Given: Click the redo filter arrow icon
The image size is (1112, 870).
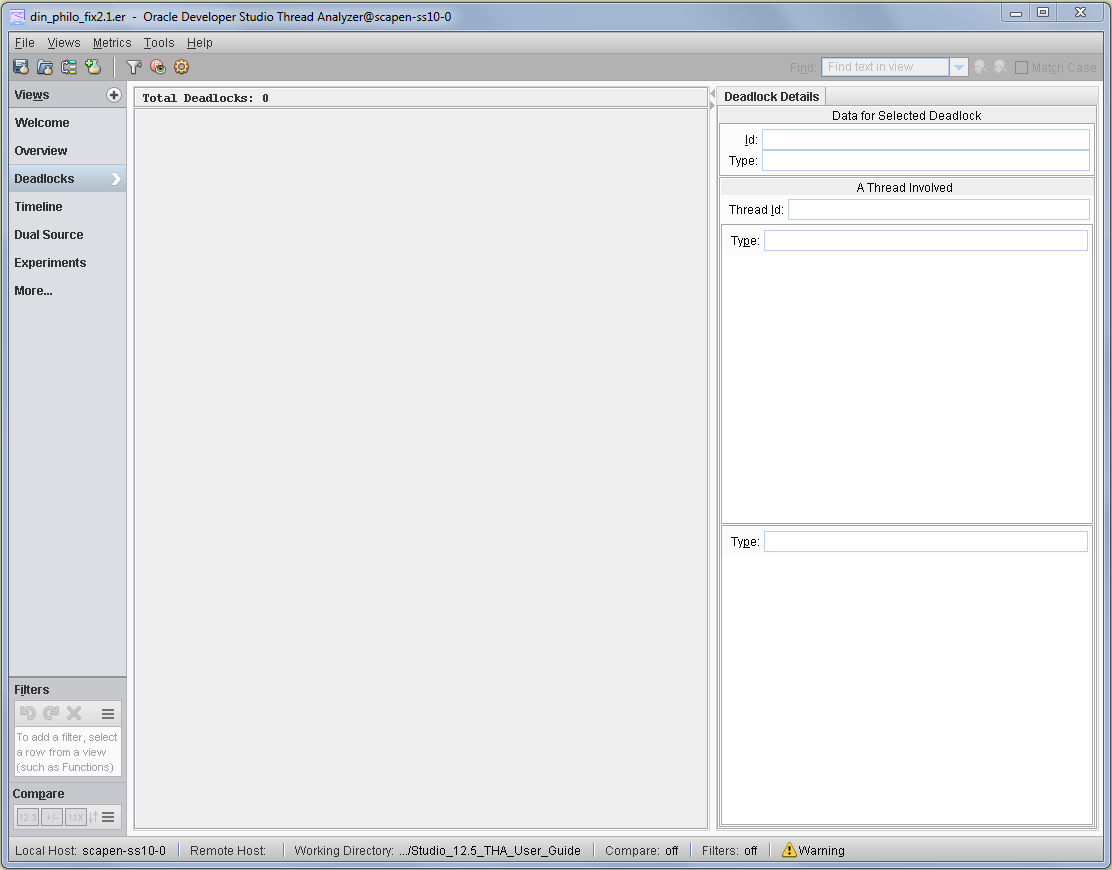Looking at the screenshot, I should point(51,713).
